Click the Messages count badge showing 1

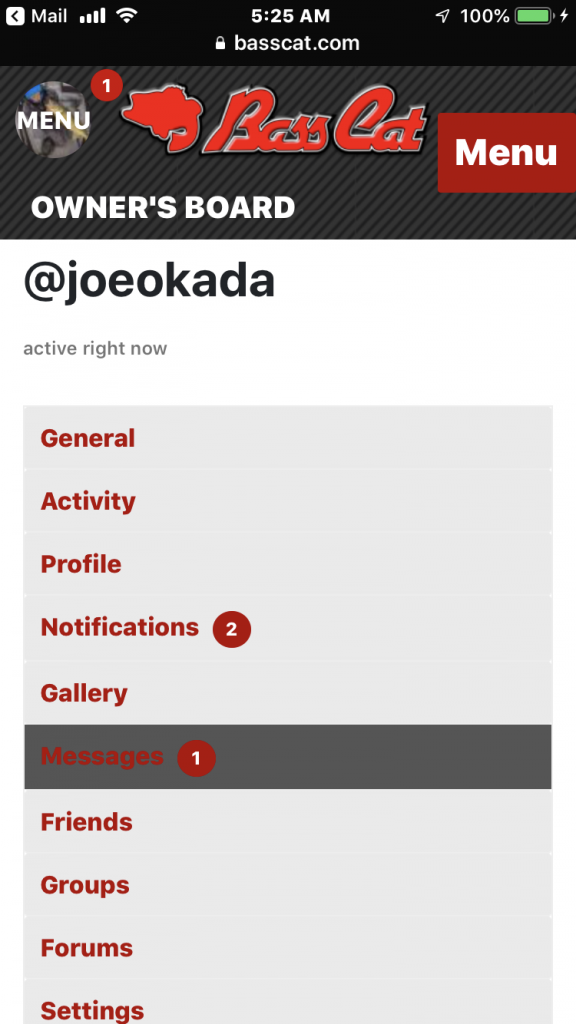pyautogui.click(x=197, y=758)
